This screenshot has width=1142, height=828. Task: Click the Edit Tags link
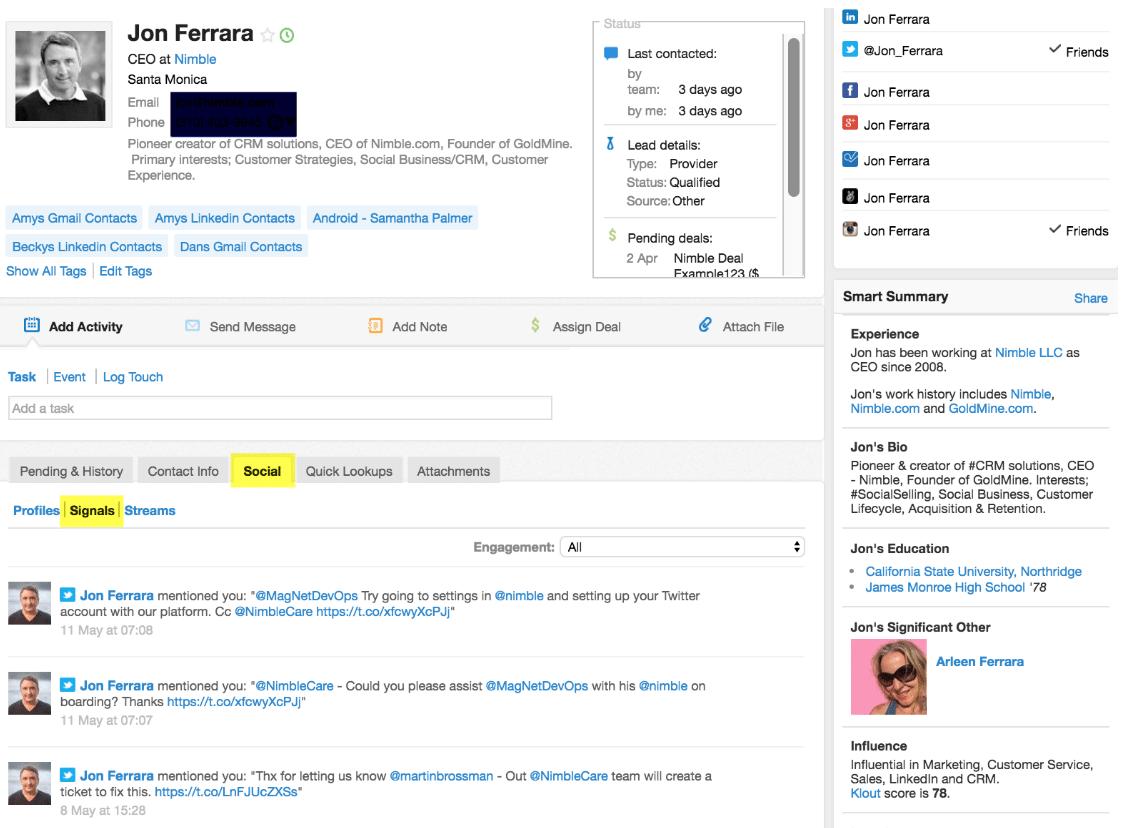125,271
